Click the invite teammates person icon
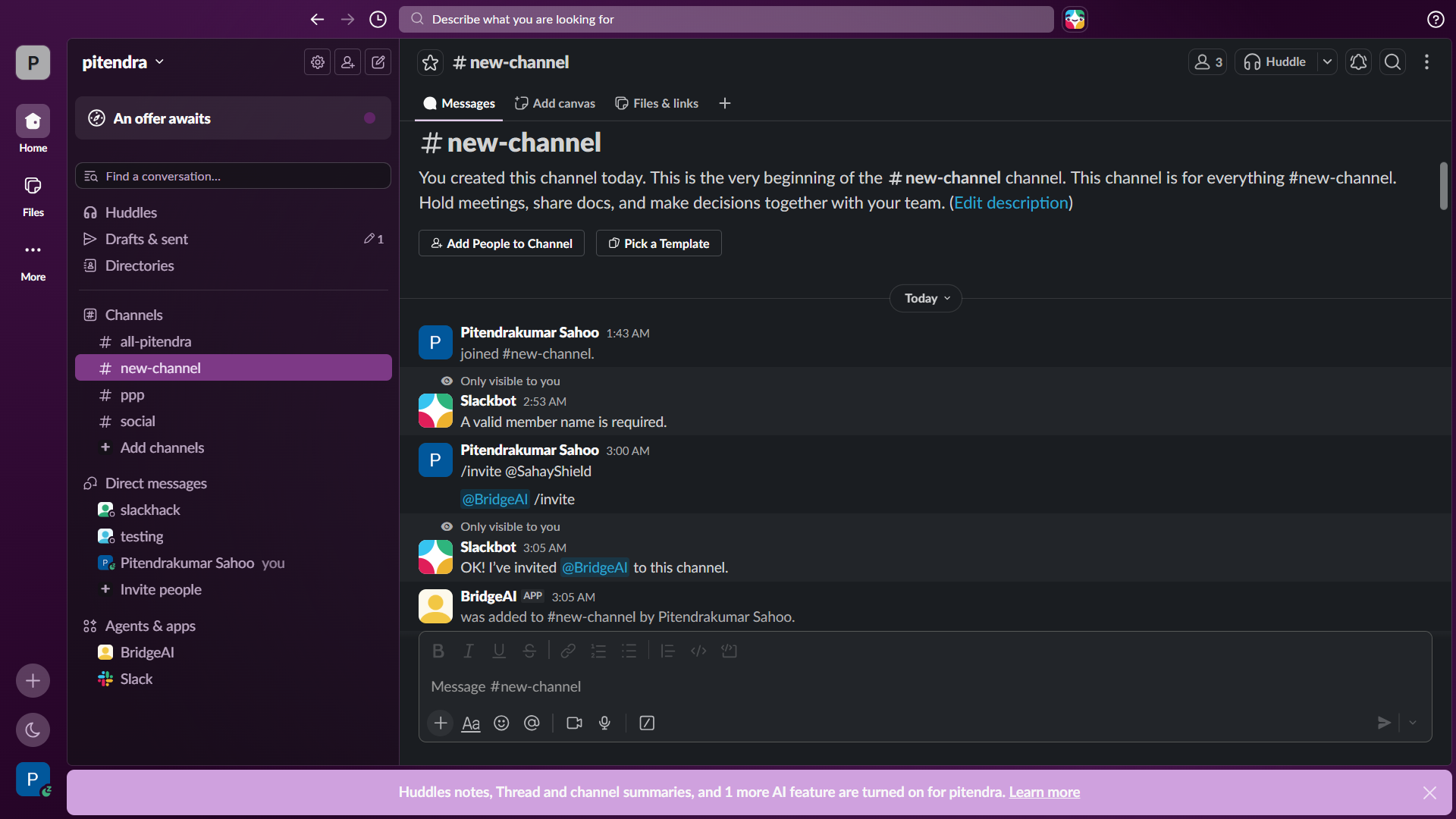Image resolution: width=1456 pixels, height=819 pixels. point(348,62)
